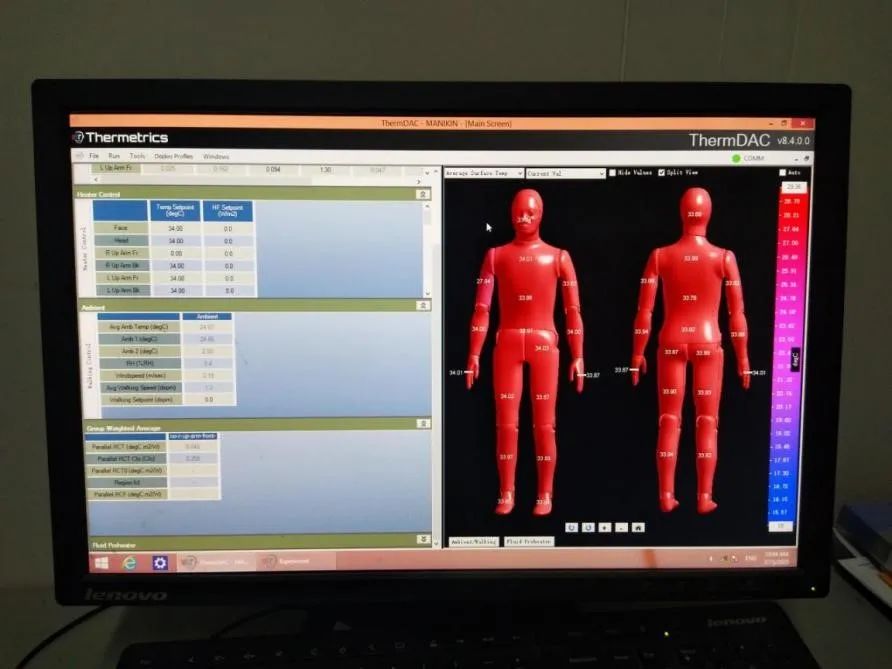The height and width of the screenshot is (669, 892).
Task: Edit Face temp setpoint cell
Action: pos(176,228)
